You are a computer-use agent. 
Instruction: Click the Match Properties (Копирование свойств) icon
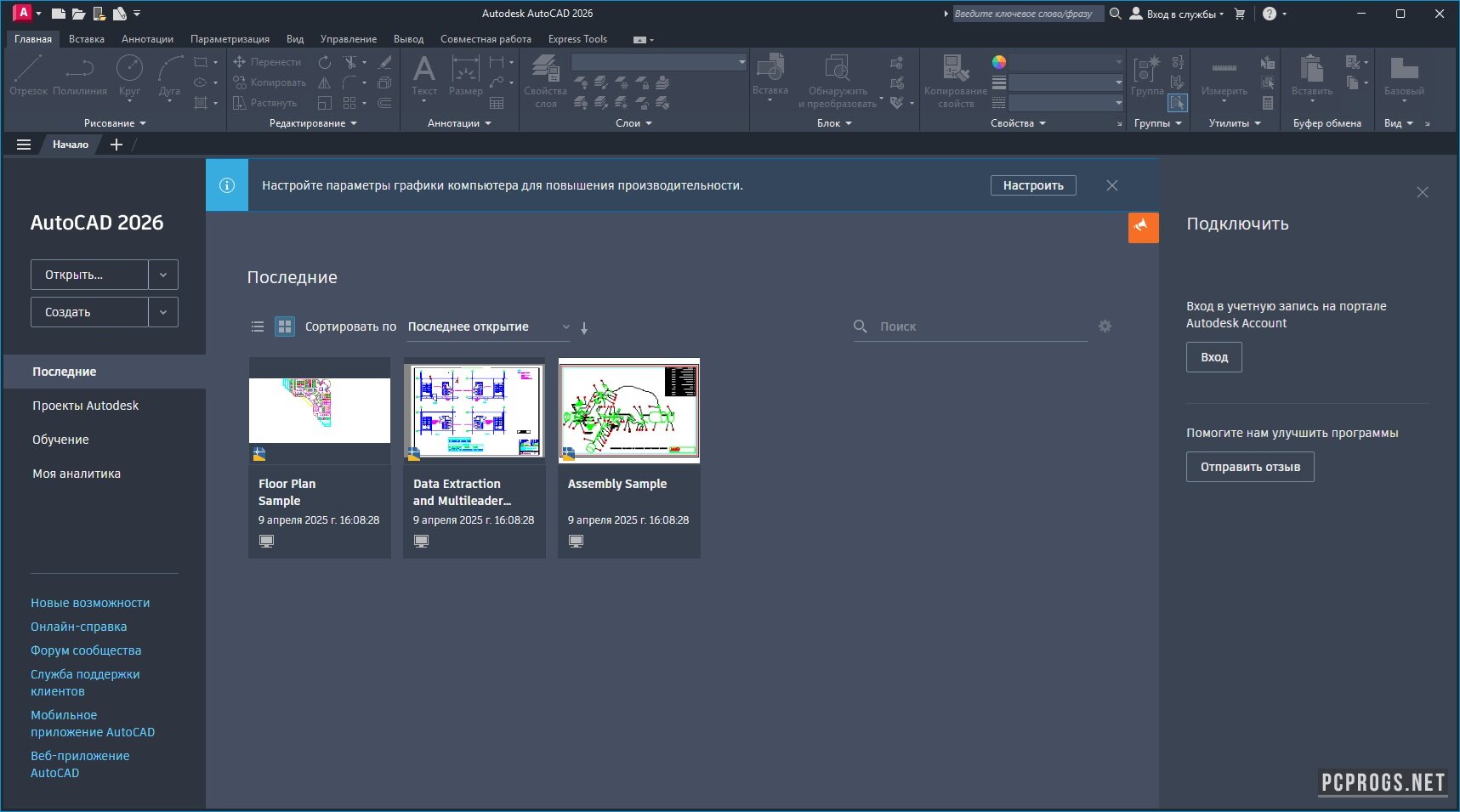[955, 71]
